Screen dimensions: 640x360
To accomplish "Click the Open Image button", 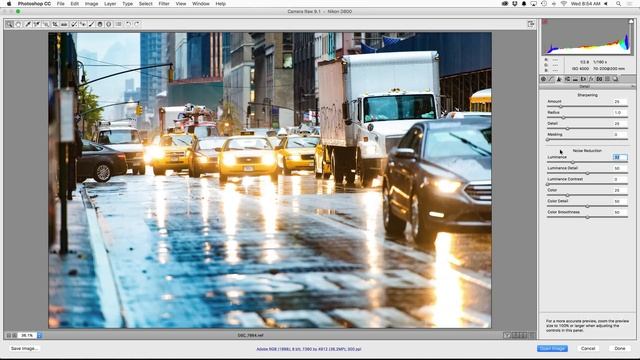I will [552, 349].
